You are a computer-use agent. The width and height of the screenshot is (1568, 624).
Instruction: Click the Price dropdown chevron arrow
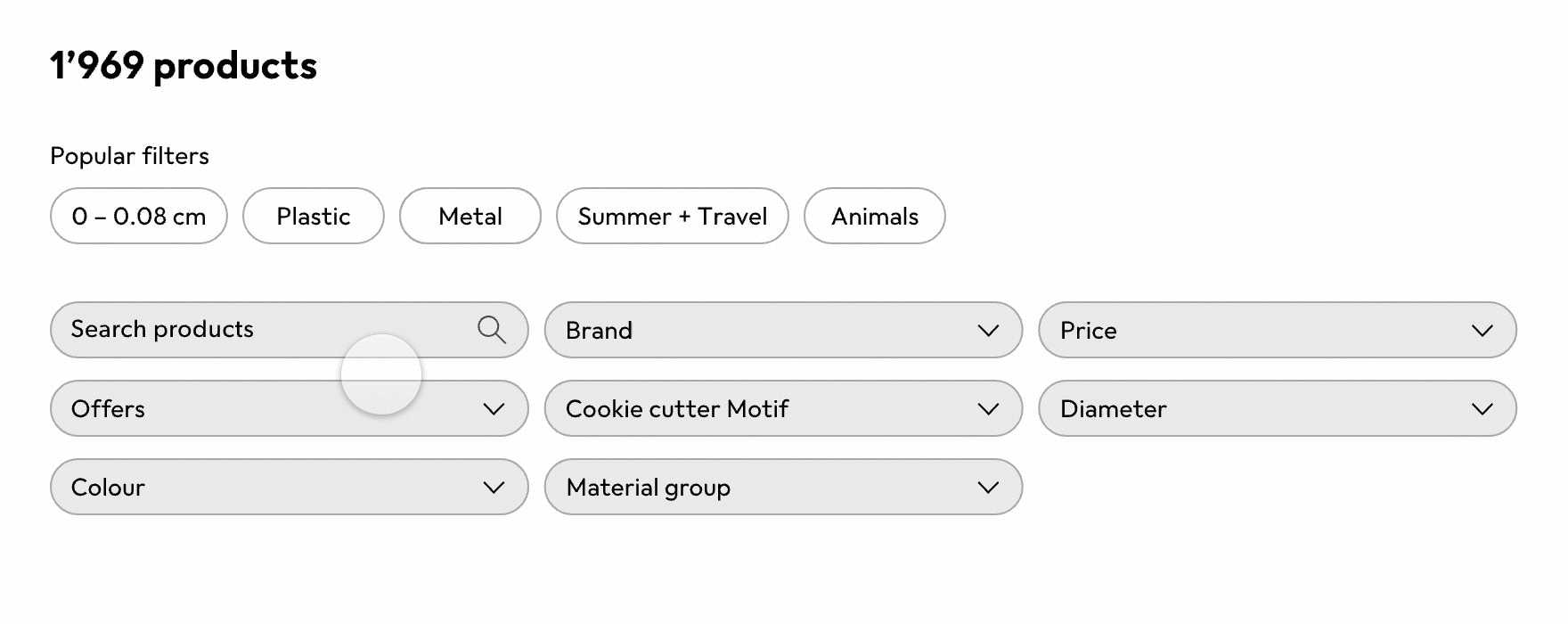pos(1482,331)
